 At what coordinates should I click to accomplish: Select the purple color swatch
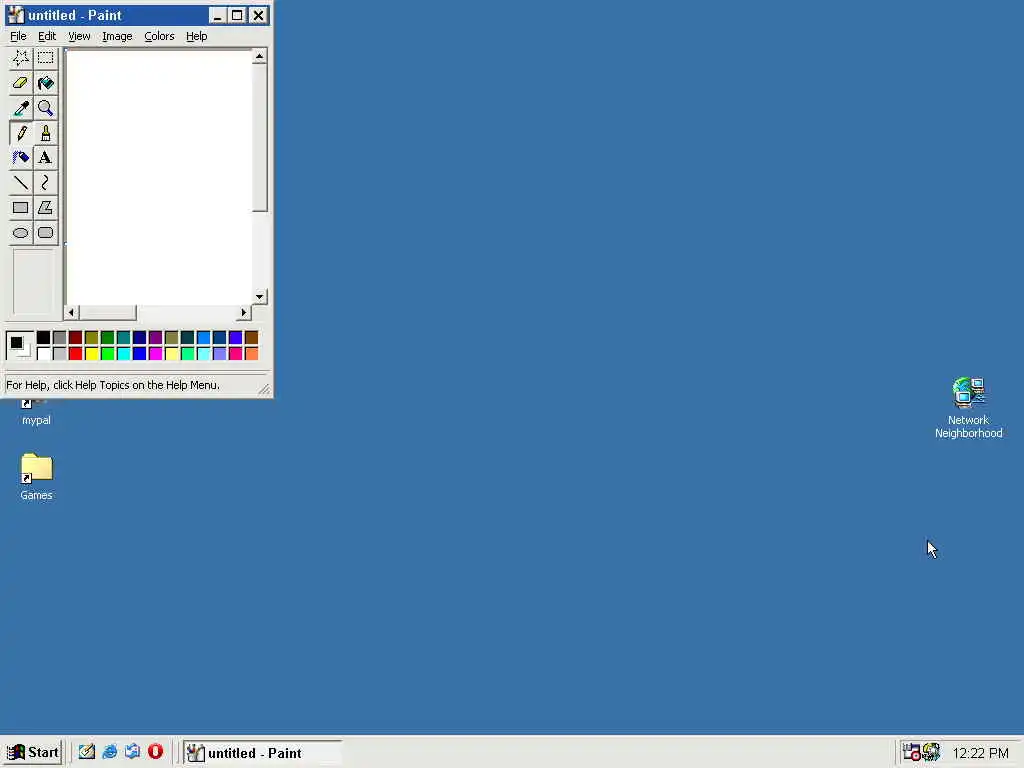[155, 338]
